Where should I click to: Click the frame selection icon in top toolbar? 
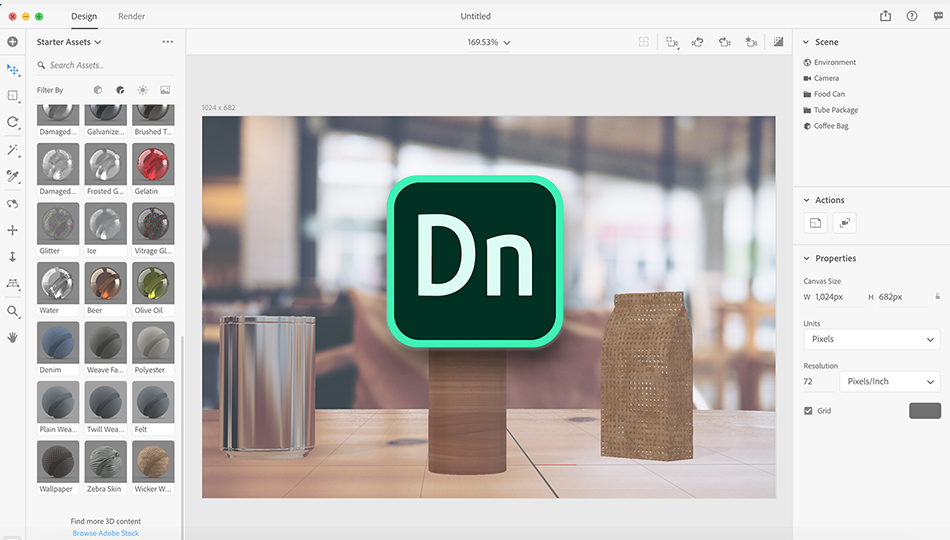click(643, 42)
